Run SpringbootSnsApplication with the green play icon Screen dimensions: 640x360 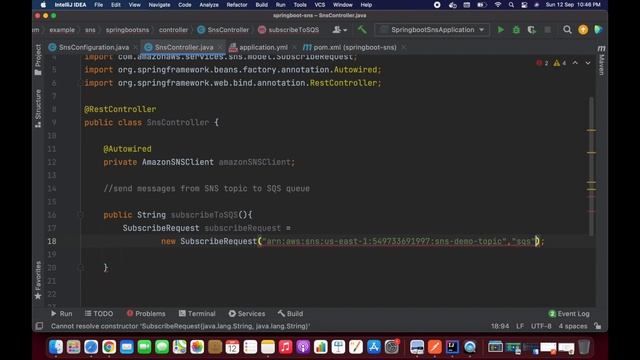point(500,30)
